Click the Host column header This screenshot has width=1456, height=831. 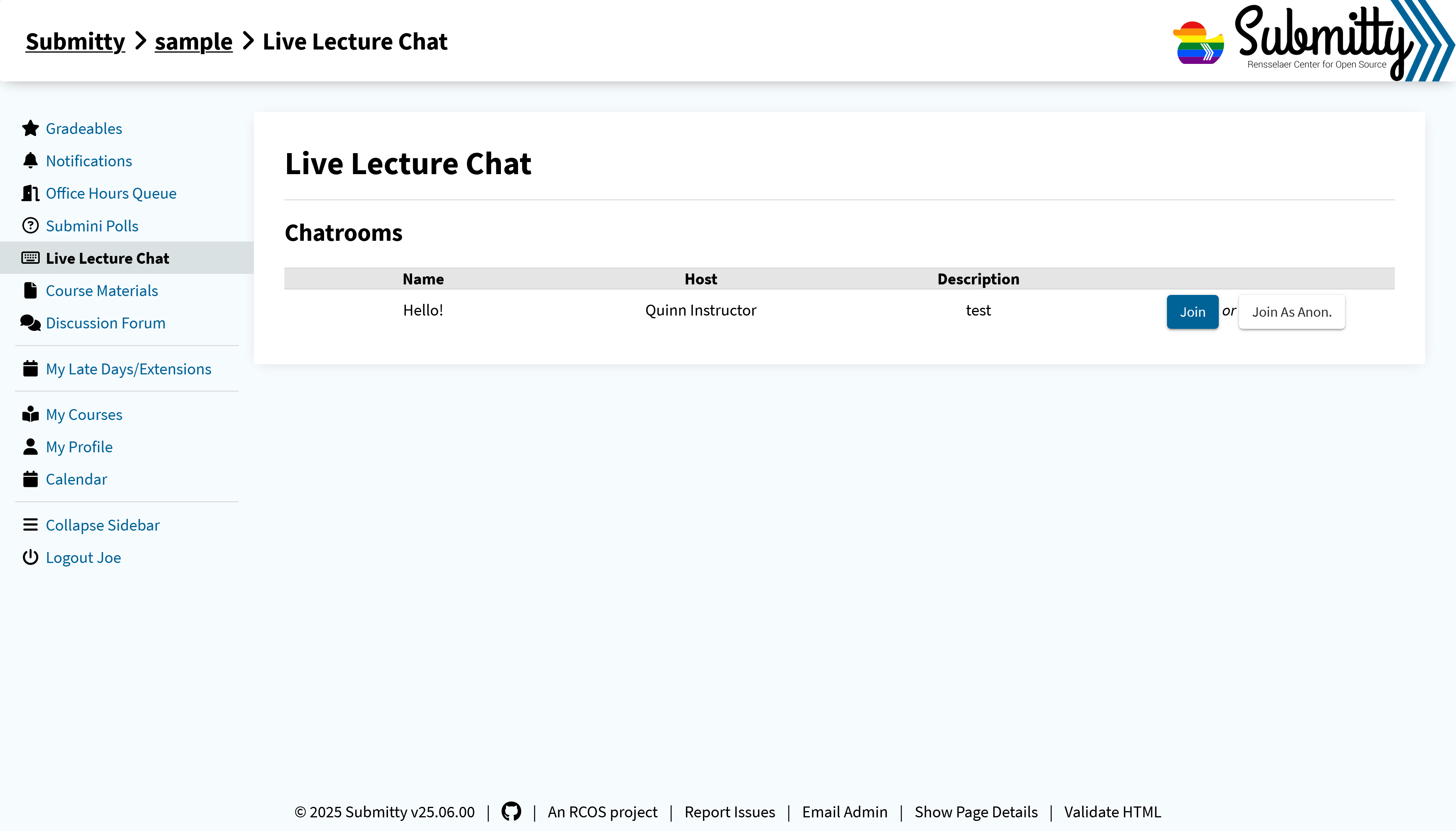[x=701, y=279]
